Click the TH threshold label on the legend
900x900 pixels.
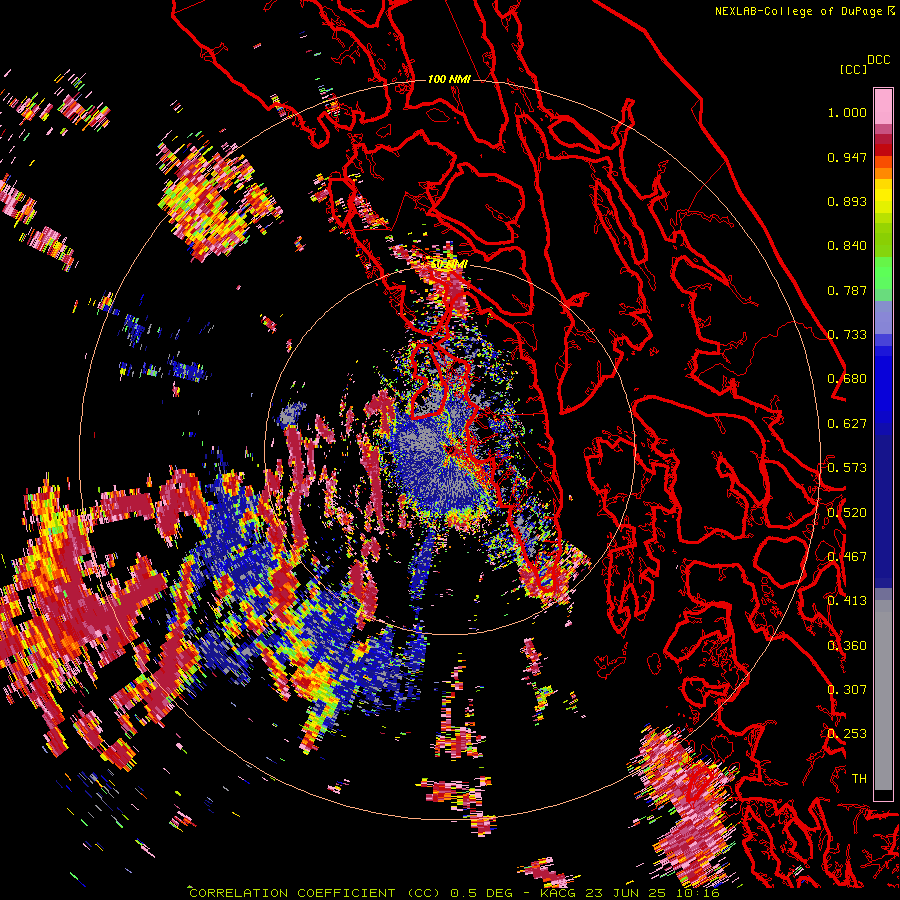[x=859, y=779]
